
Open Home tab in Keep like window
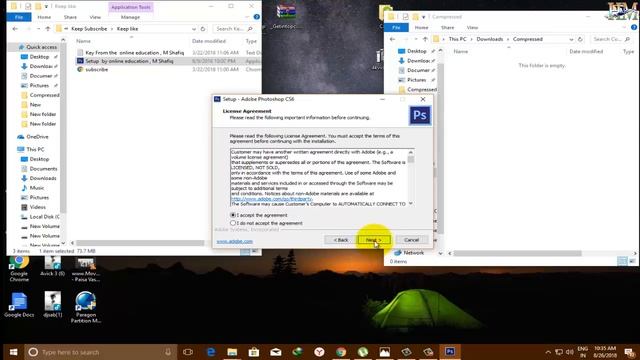(x=44, y=17)
